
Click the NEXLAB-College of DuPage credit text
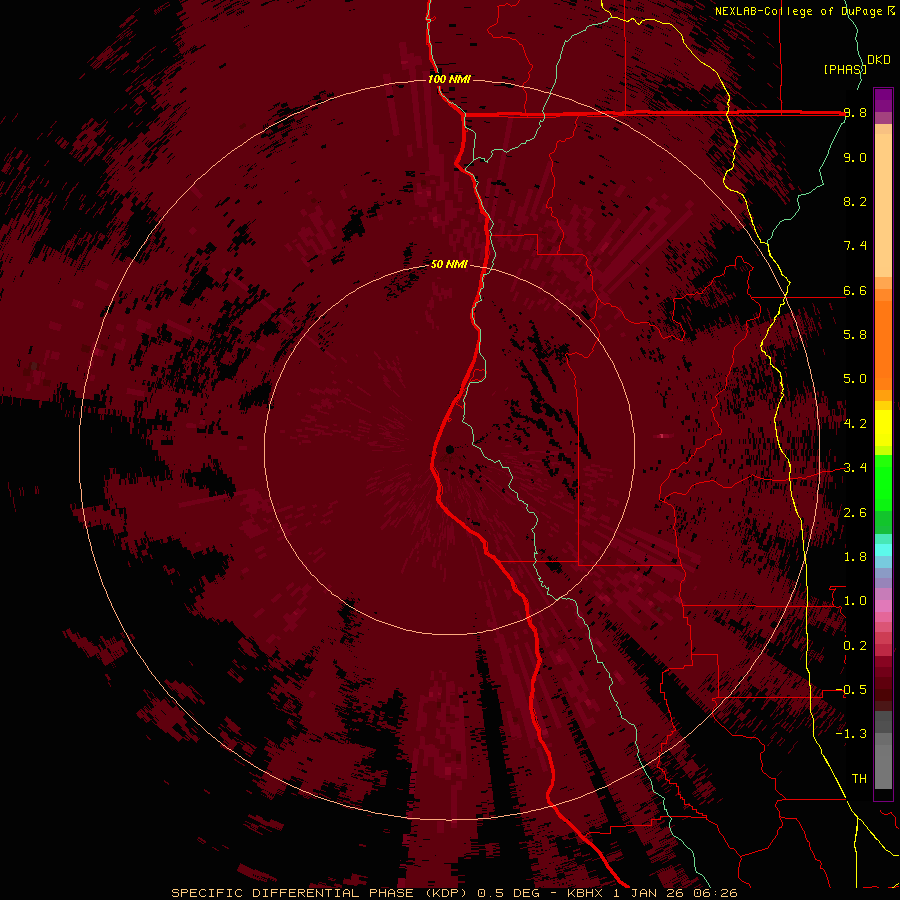[x=798, y=11]
